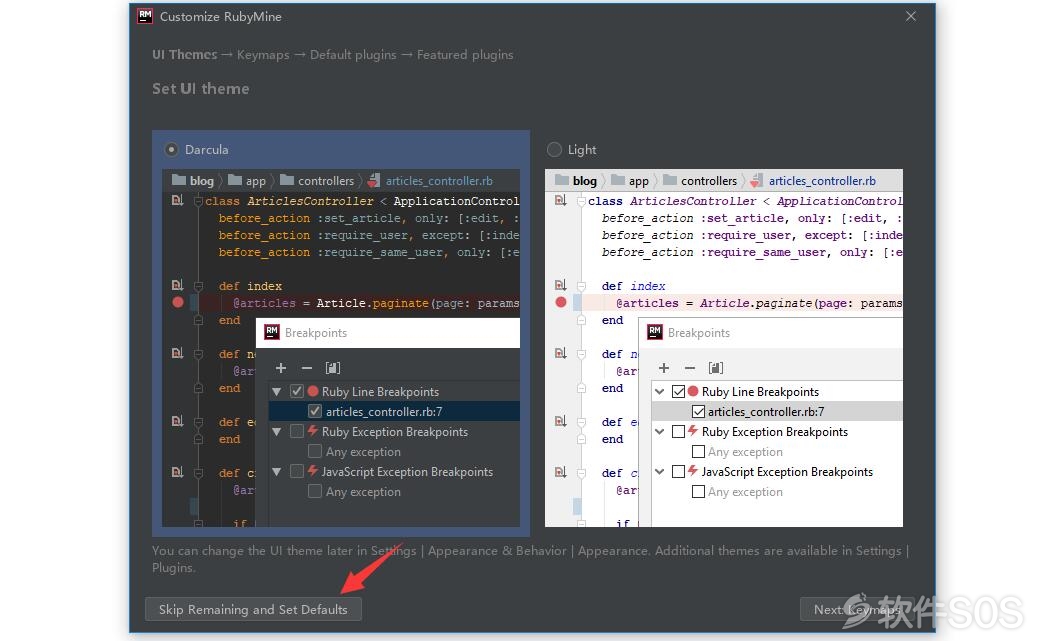The width and height of the screenshot is (1039, 641).
Task: Click the RubyMine logo in title bar
Action: click(144, 16)
